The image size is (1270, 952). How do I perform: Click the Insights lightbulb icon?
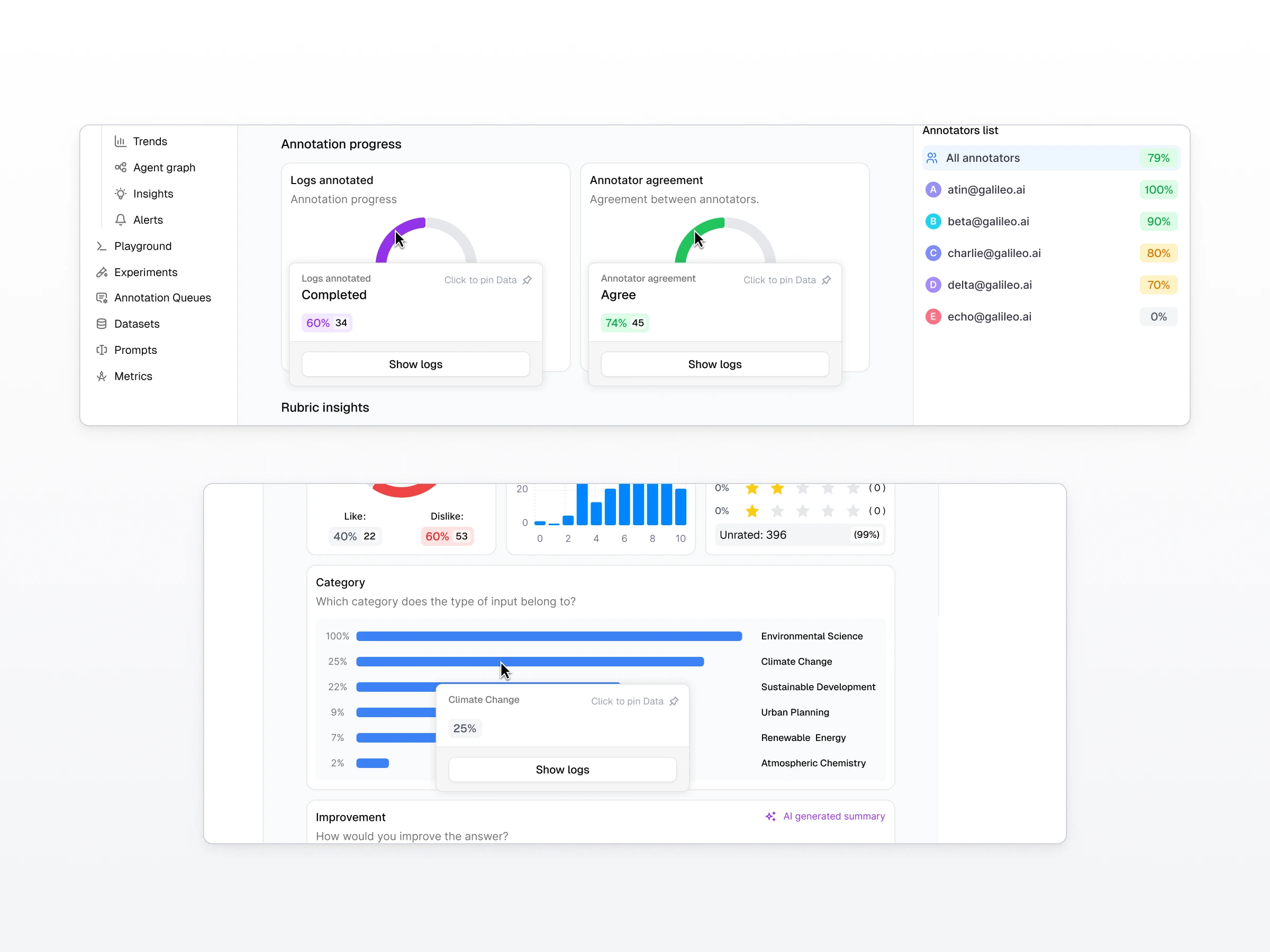120,194
